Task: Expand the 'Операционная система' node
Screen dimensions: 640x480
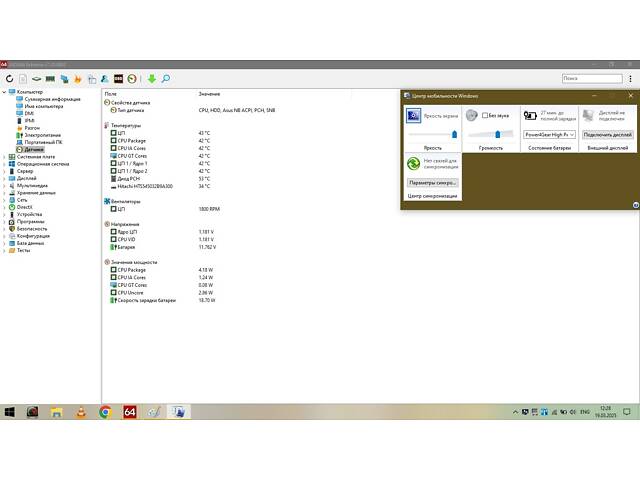Action: pos(4,164)
